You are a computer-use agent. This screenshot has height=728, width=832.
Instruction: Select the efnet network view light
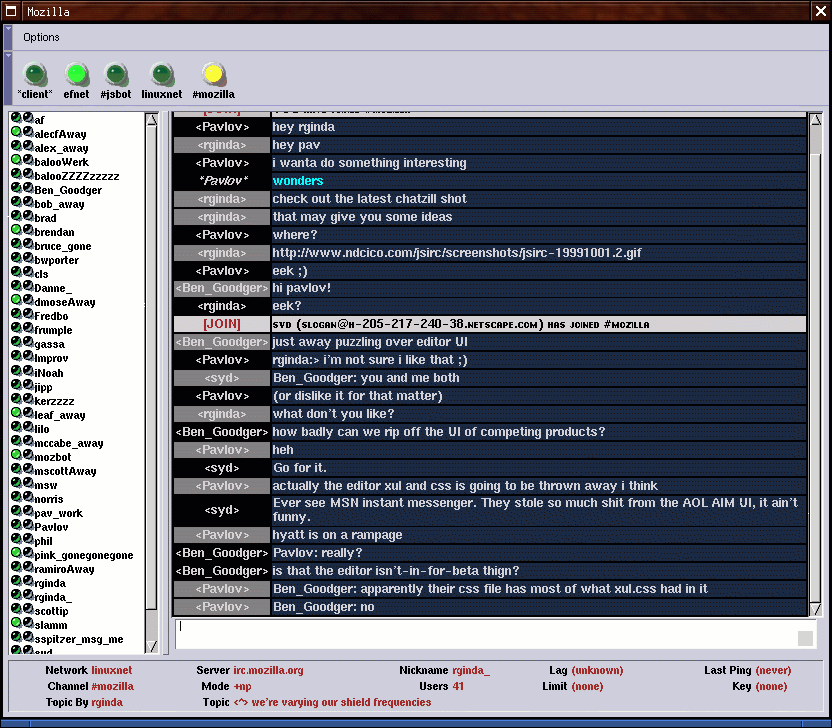click(x=76, y=74)
